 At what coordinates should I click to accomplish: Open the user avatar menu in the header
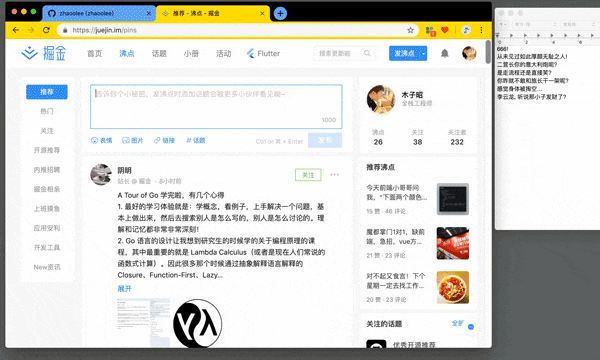(x=469, y=53)
